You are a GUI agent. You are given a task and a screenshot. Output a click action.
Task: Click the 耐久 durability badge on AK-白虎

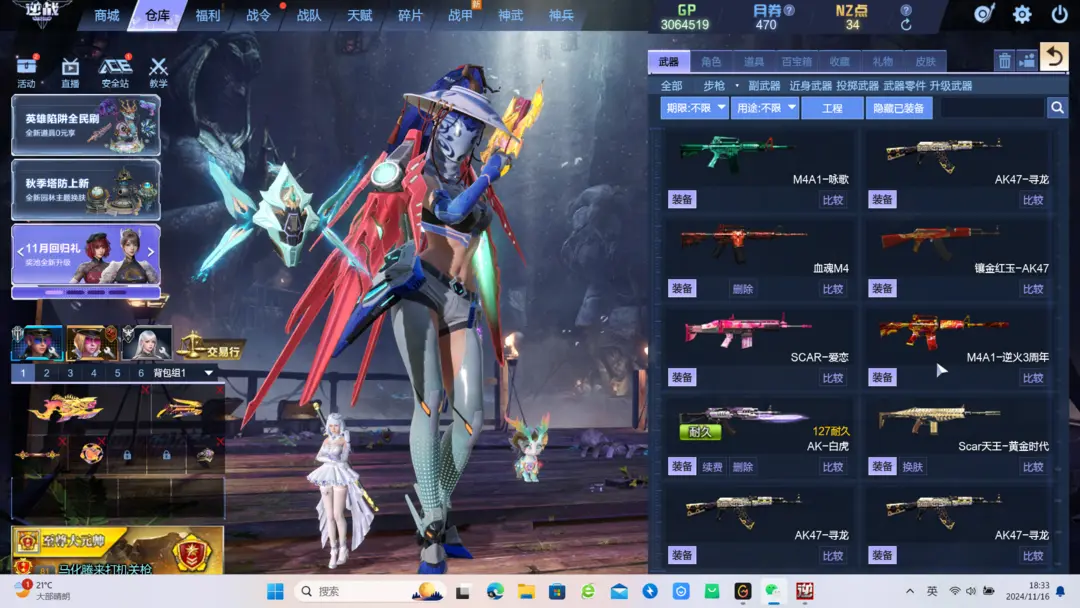click(x=700, y=432)
